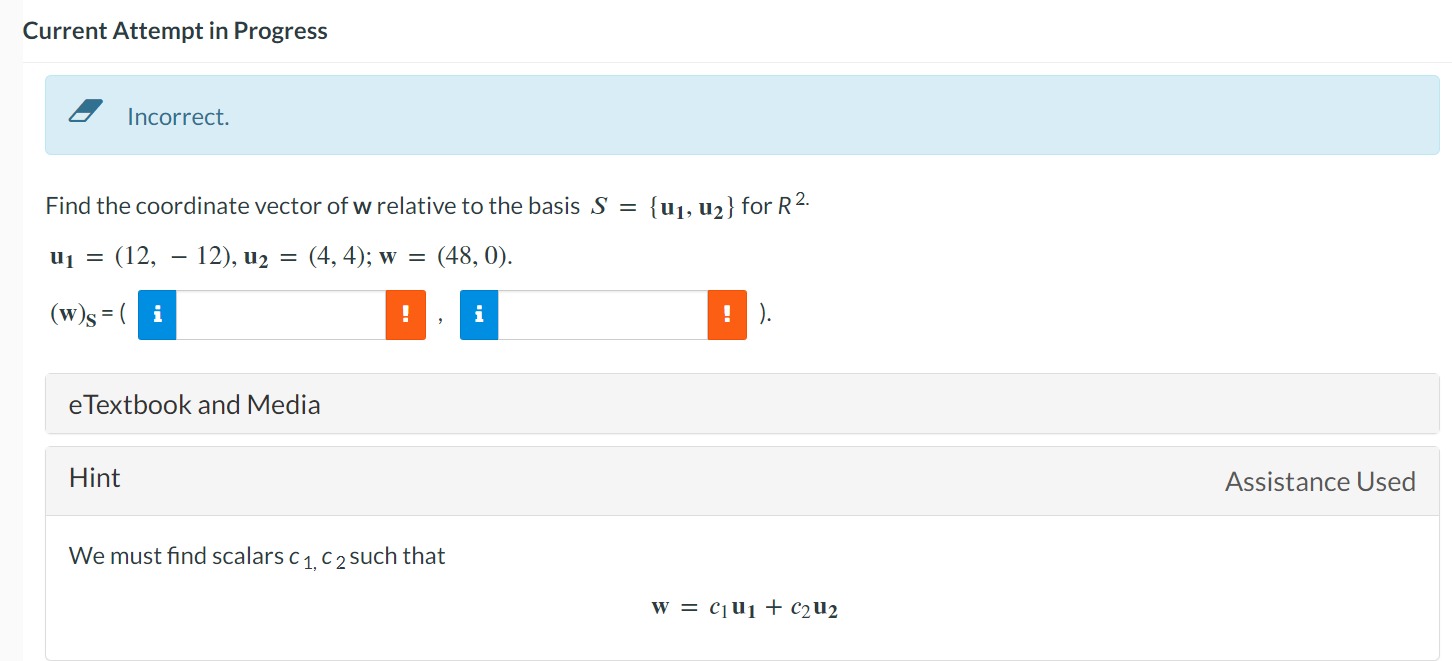This screenshot has width=1452, height=661.
Task: Click the Assistance Used label
Action: coord(1320,481)
